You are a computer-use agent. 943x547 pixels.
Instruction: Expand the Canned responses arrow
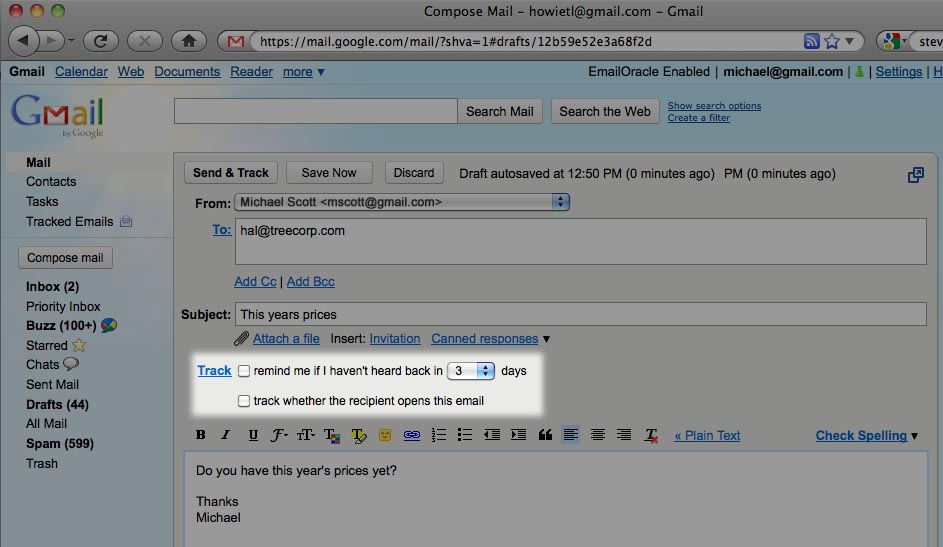point(546,339)
